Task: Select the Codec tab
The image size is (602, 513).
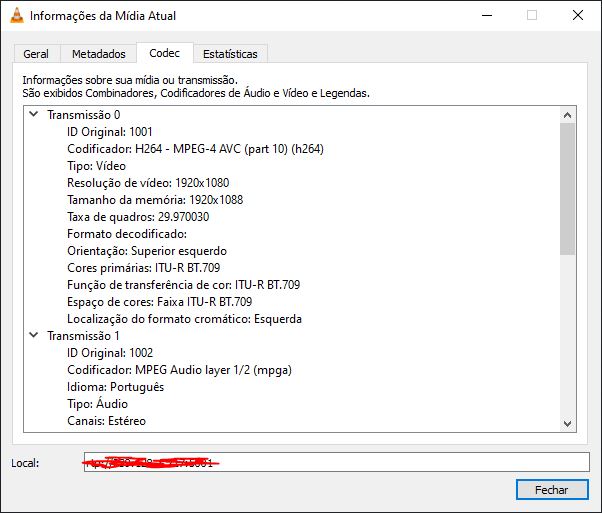Action: [x=164, y=53]
